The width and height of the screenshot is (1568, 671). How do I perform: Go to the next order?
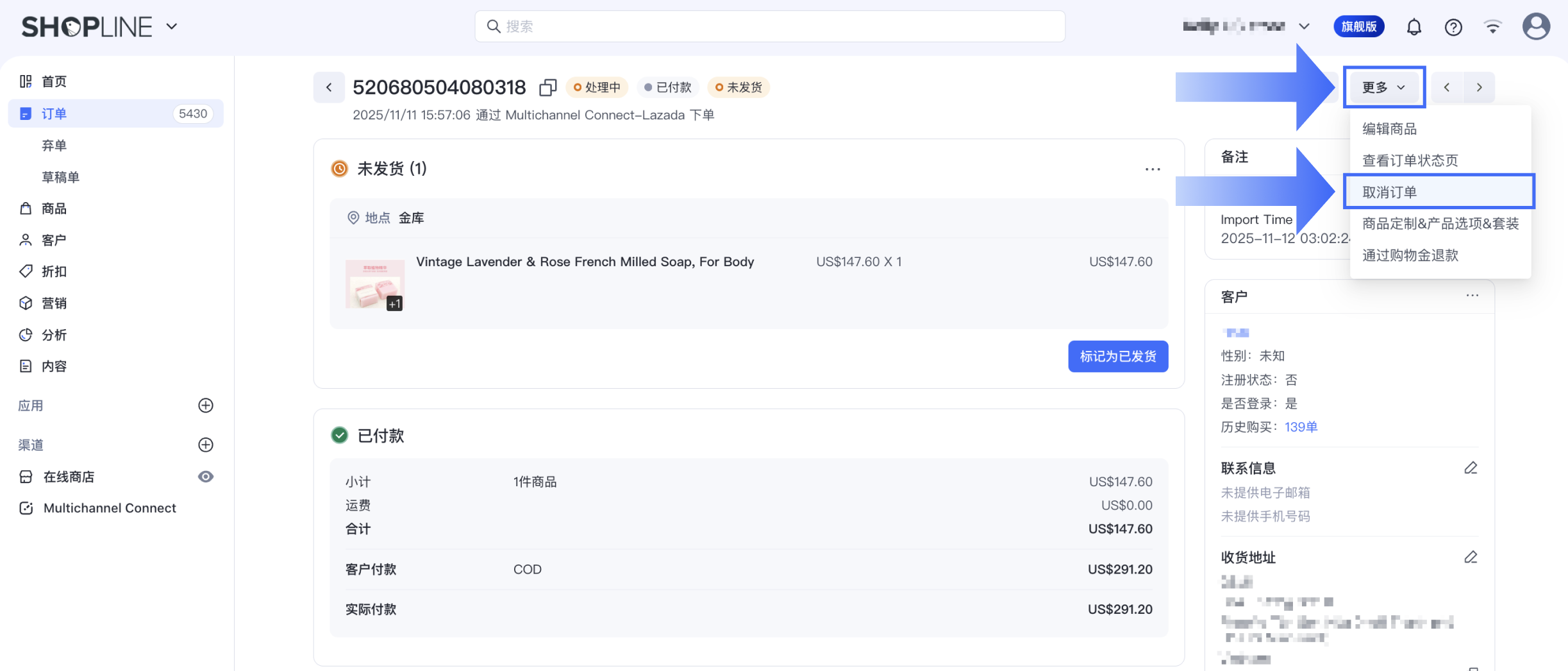(1480, 87)
